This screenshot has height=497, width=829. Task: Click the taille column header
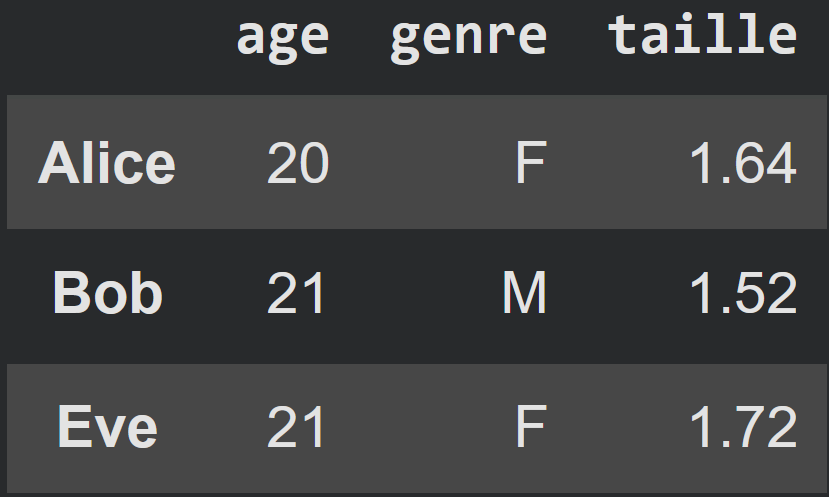coord(702,38)
